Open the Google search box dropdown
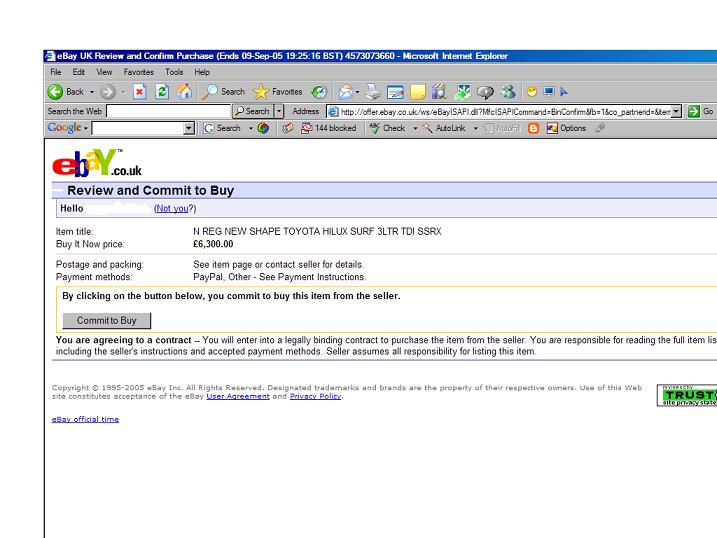This screenshot has width=717, height=538. click(189, 128)
